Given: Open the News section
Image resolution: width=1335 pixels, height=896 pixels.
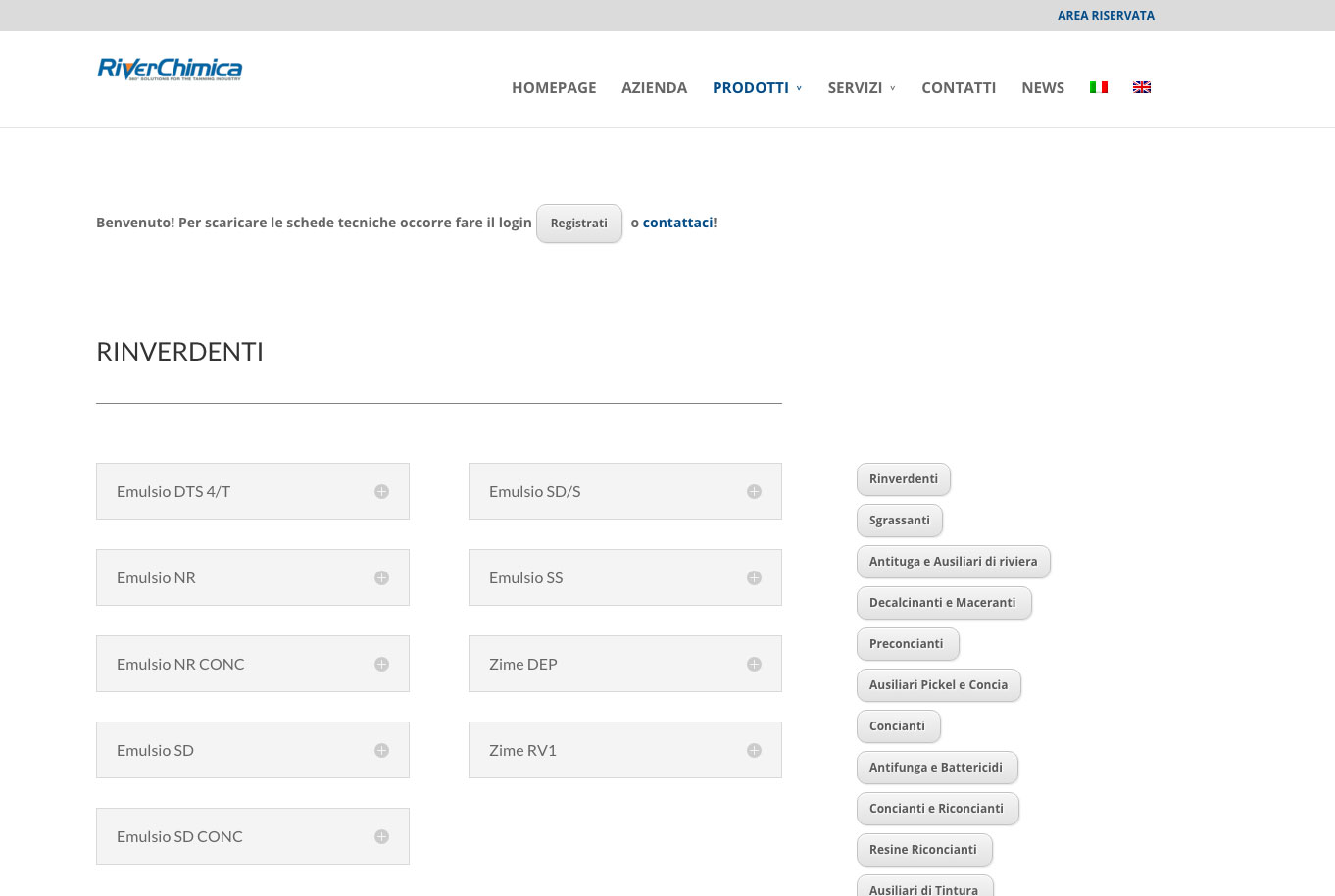Looking at the screenshot, I should (1043, 88).
